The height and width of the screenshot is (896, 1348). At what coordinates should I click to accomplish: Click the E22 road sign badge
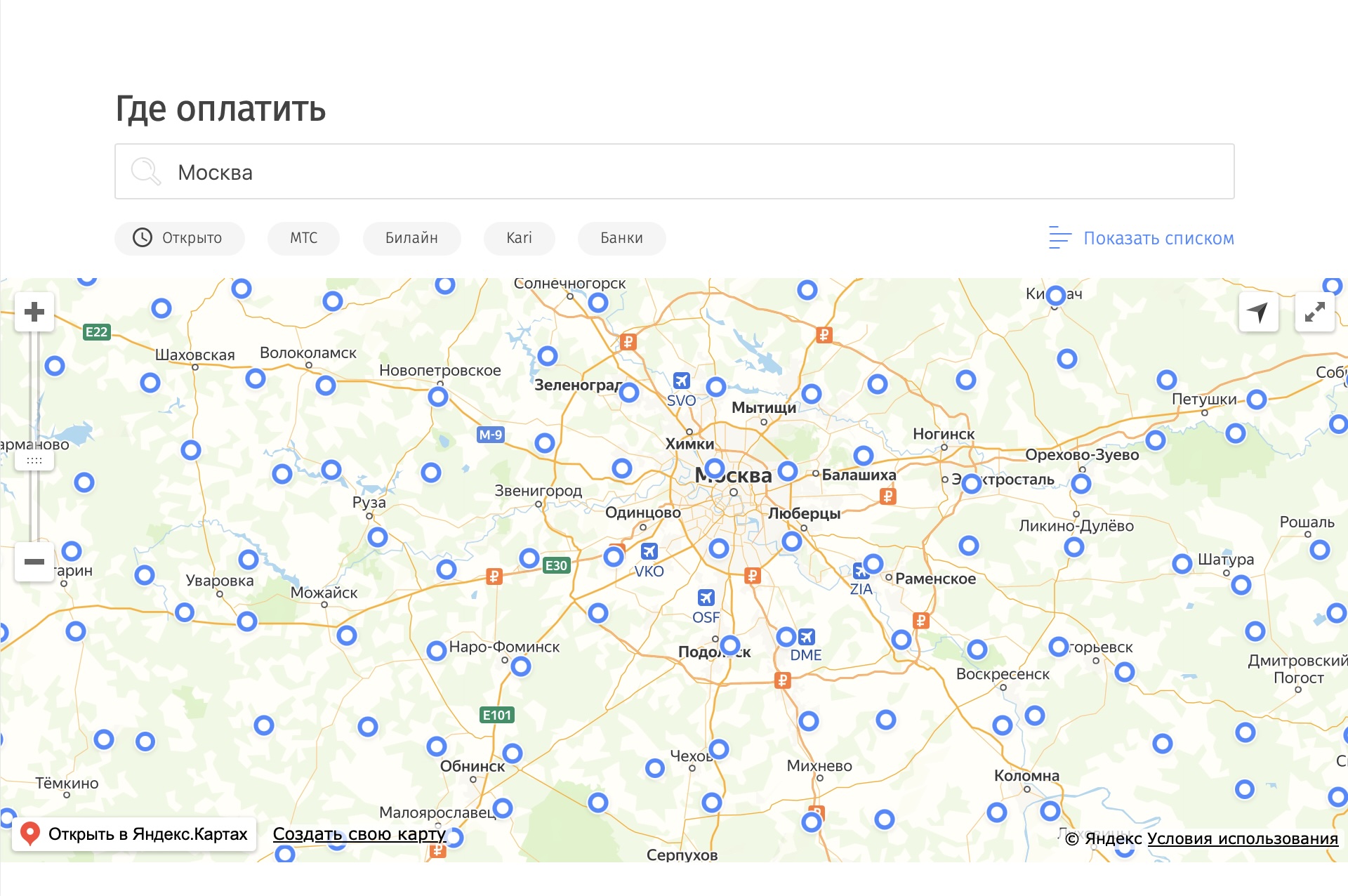click(96, 332)
